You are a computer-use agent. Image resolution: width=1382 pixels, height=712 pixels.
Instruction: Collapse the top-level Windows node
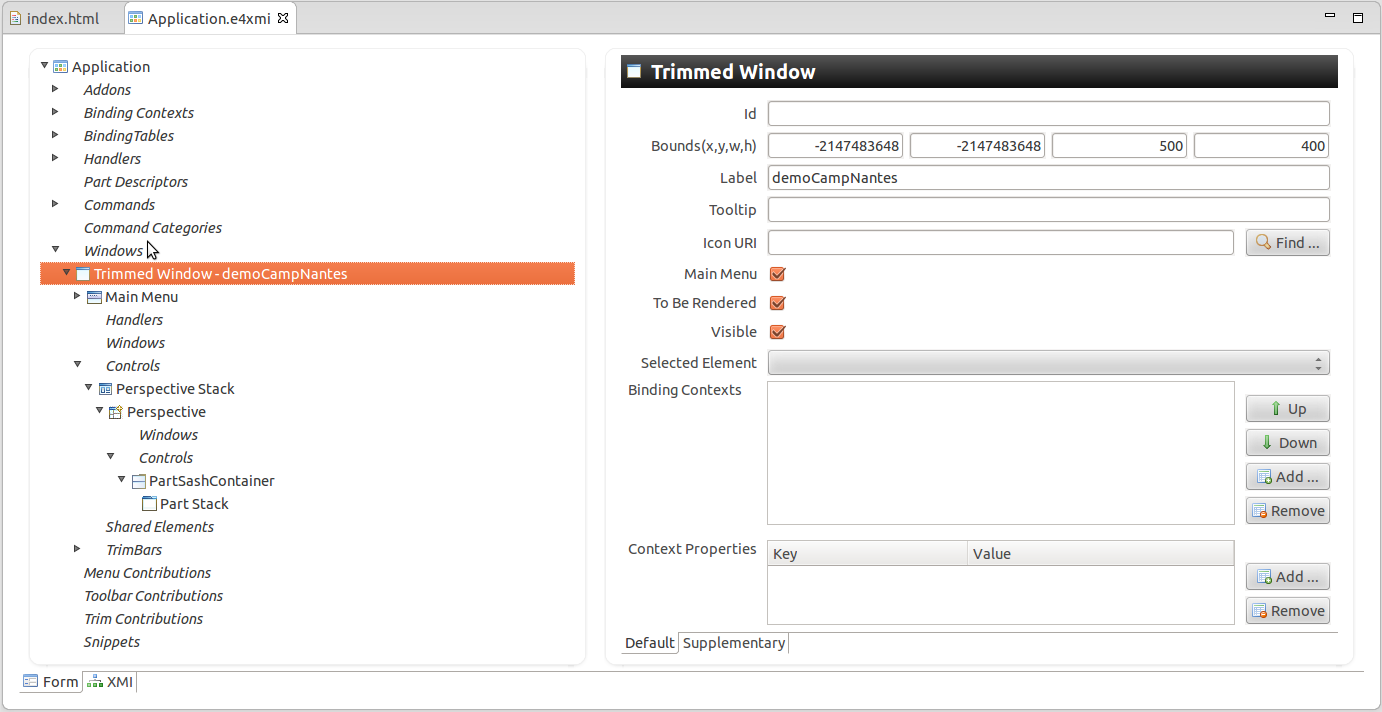click(56, 250)
